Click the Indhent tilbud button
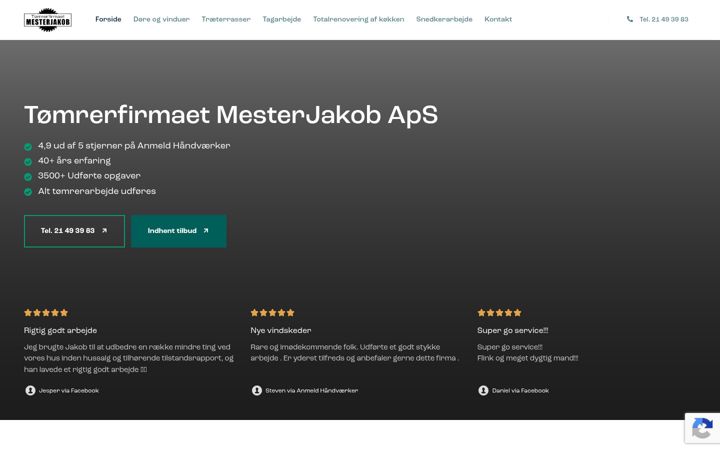 [x=179, y=231]
